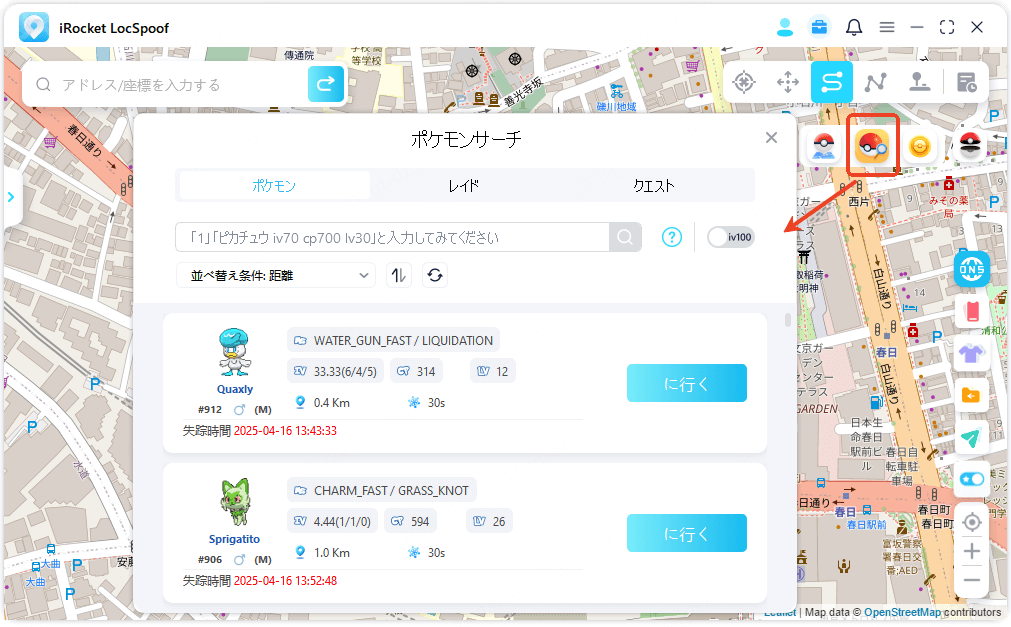Click Sprigatito despawn time 2025-04-16 13:52:48

click(285, 581)
